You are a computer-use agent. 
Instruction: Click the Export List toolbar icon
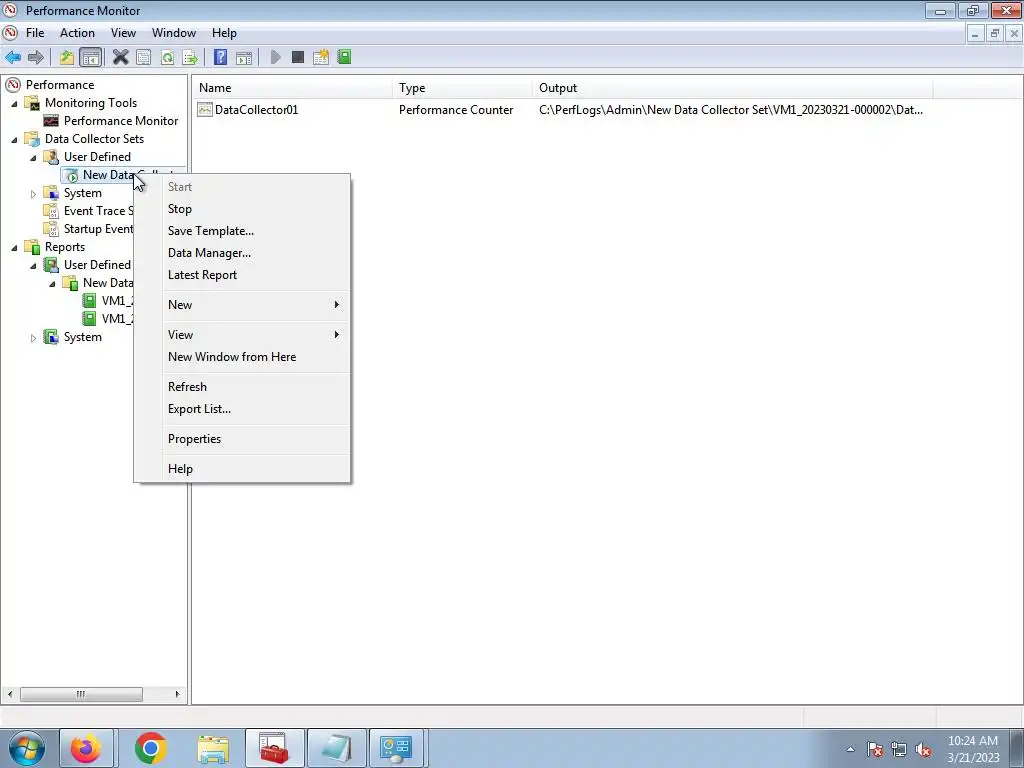(x=190, y=57)
